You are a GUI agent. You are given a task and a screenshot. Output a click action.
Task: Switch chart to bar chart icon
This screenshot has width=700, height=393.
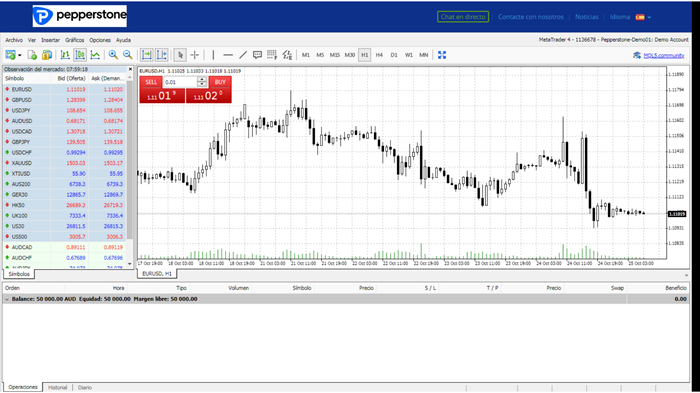(65, 55)
